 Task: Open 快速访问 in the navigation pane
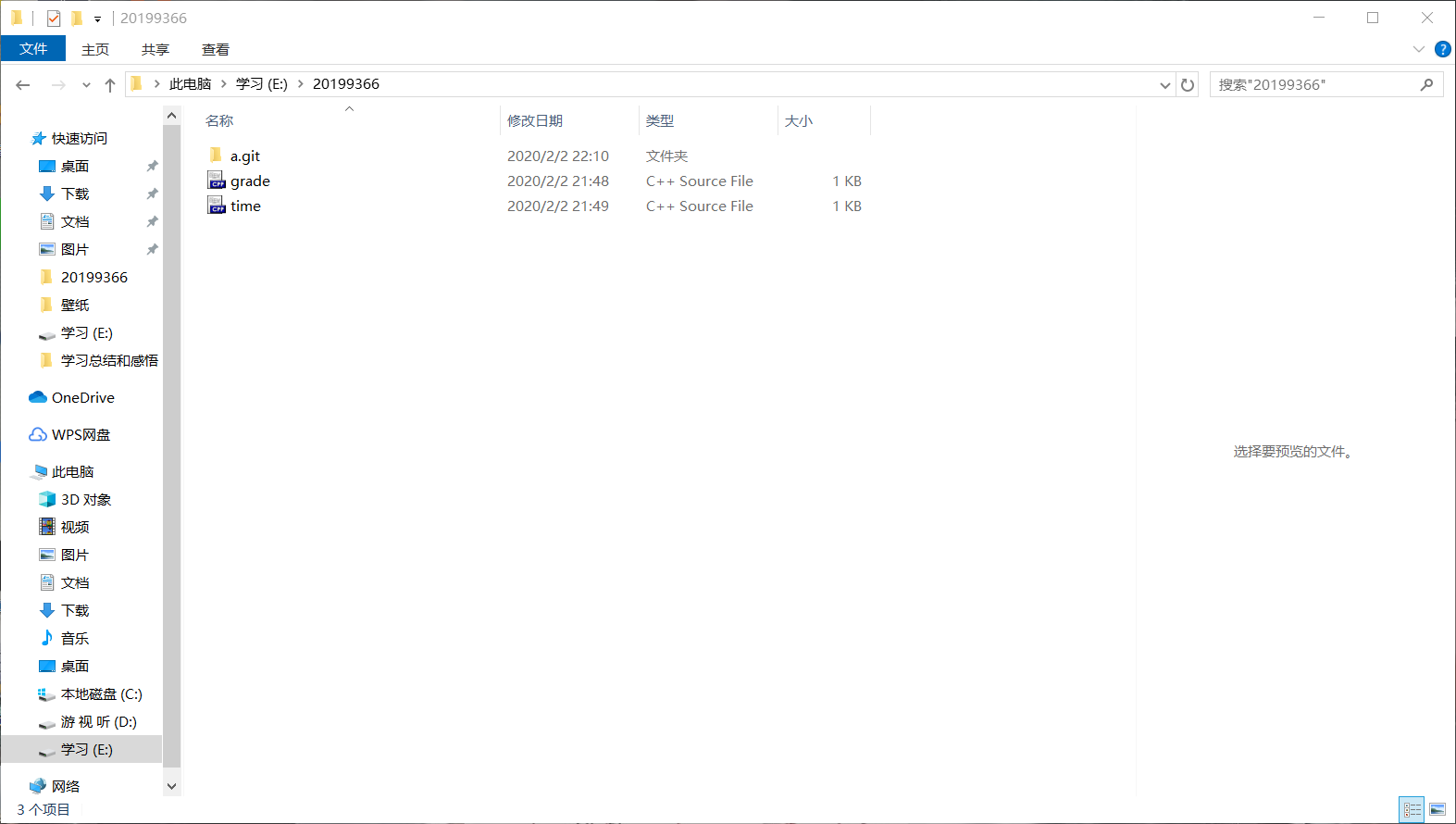pyautogui.click(x=80, y=139)
